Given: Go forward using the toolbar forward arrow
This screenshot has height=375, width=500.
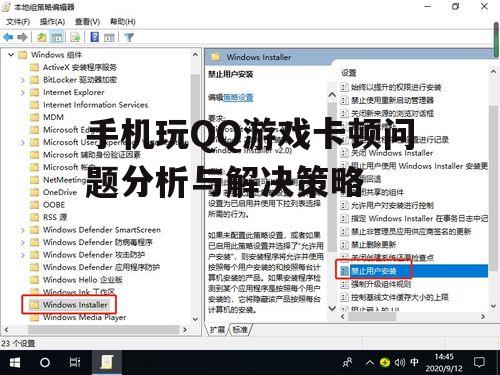Looking at the screenshot, I should coord(22,37).
